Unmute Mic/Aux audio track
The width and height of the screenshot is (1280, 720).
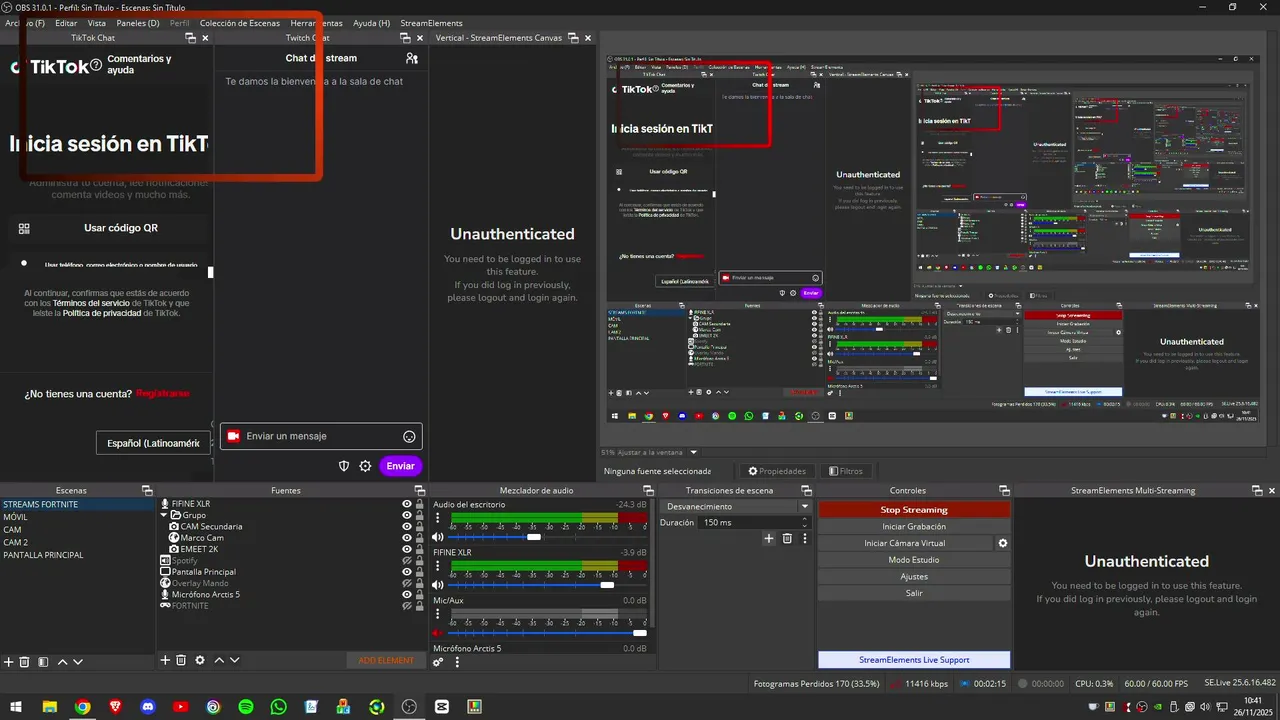click(x=438, y=633)
